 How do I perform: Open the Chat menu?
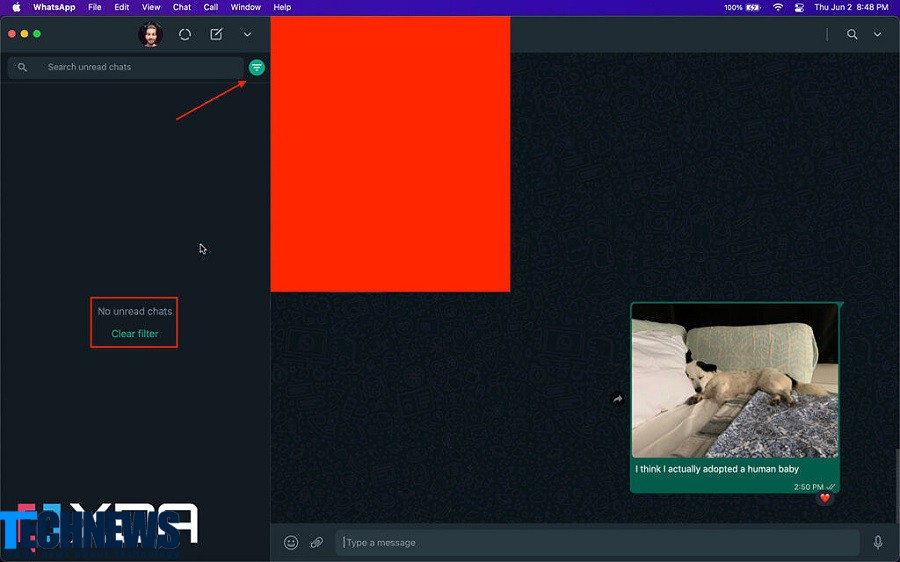click(x=182, y=7)
